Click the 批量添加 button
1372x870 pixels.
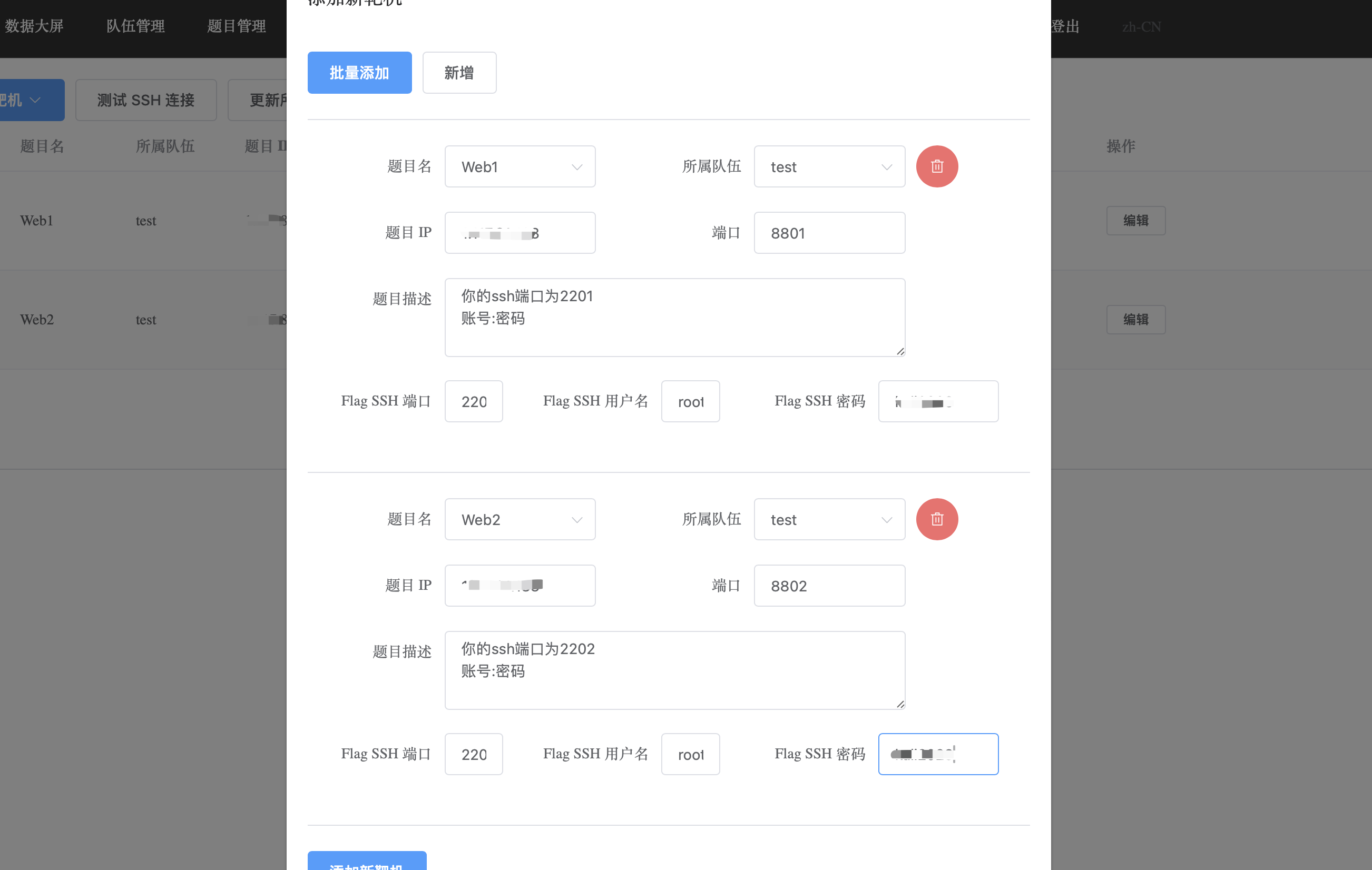click(359, 73)
